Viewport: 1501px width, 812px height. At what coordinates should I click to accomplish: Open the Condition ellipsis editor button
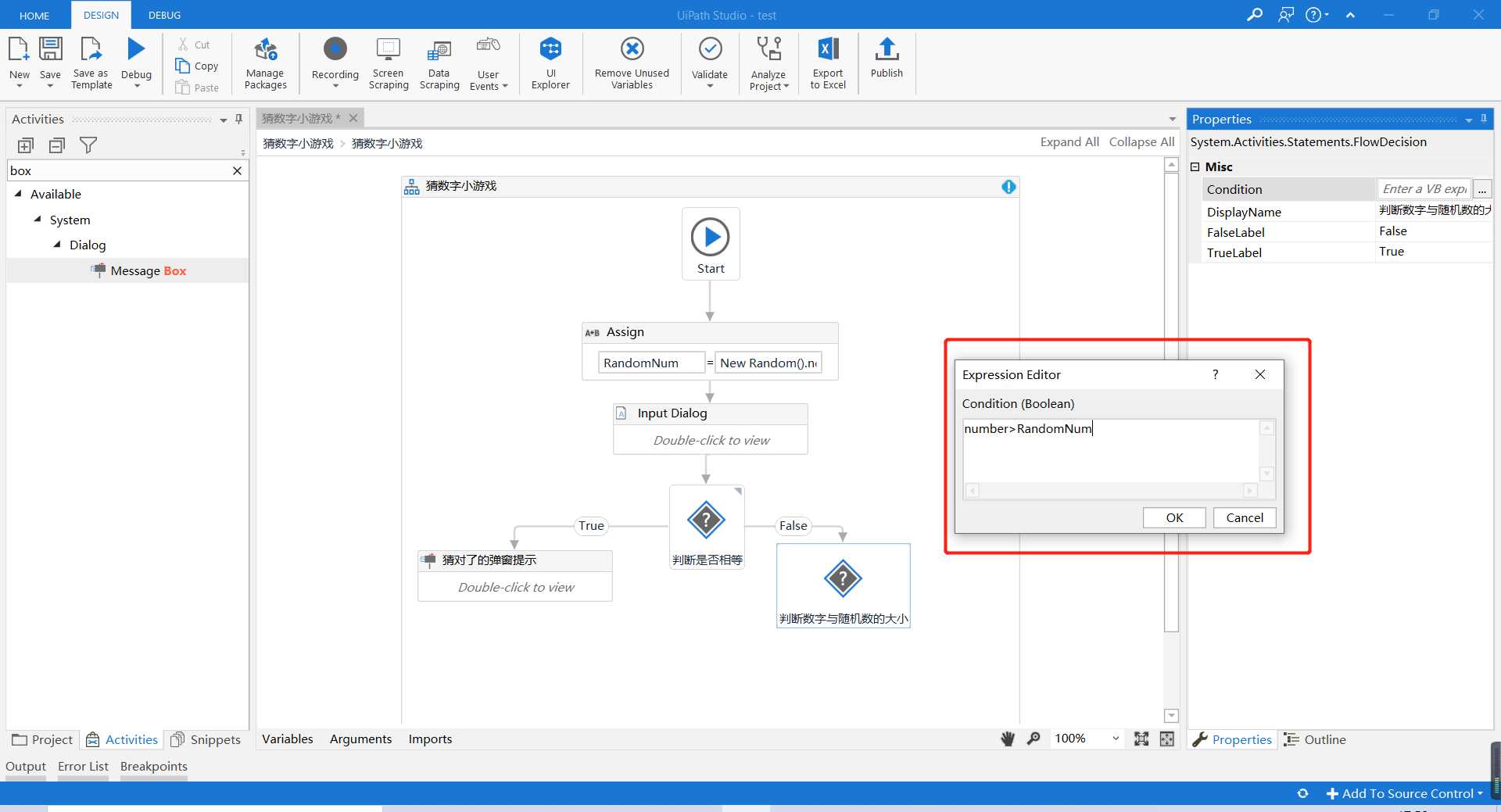click(1481, 189)
